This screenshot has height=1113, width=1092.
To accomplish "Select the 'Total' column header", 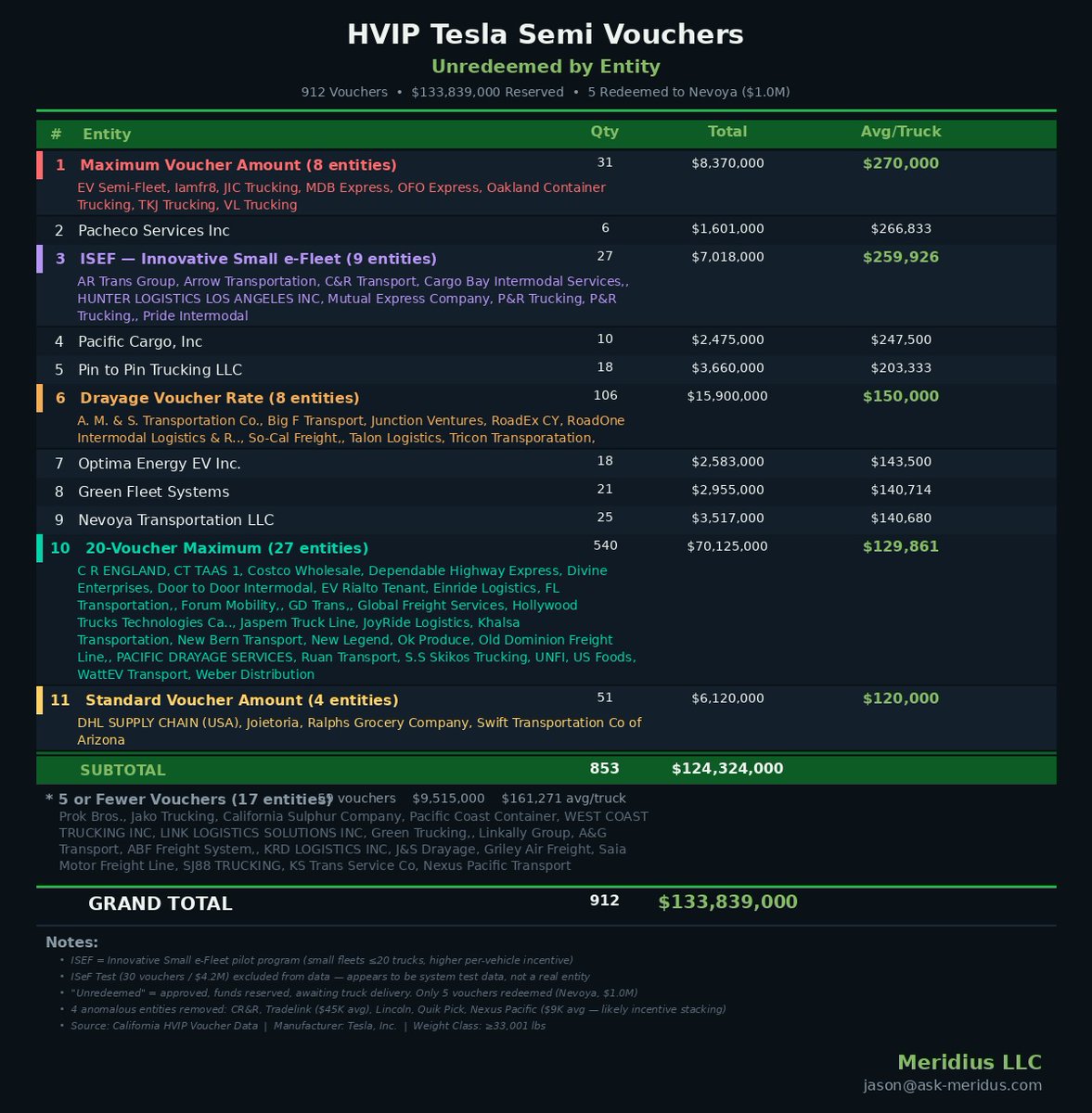I will click(727, 132).
